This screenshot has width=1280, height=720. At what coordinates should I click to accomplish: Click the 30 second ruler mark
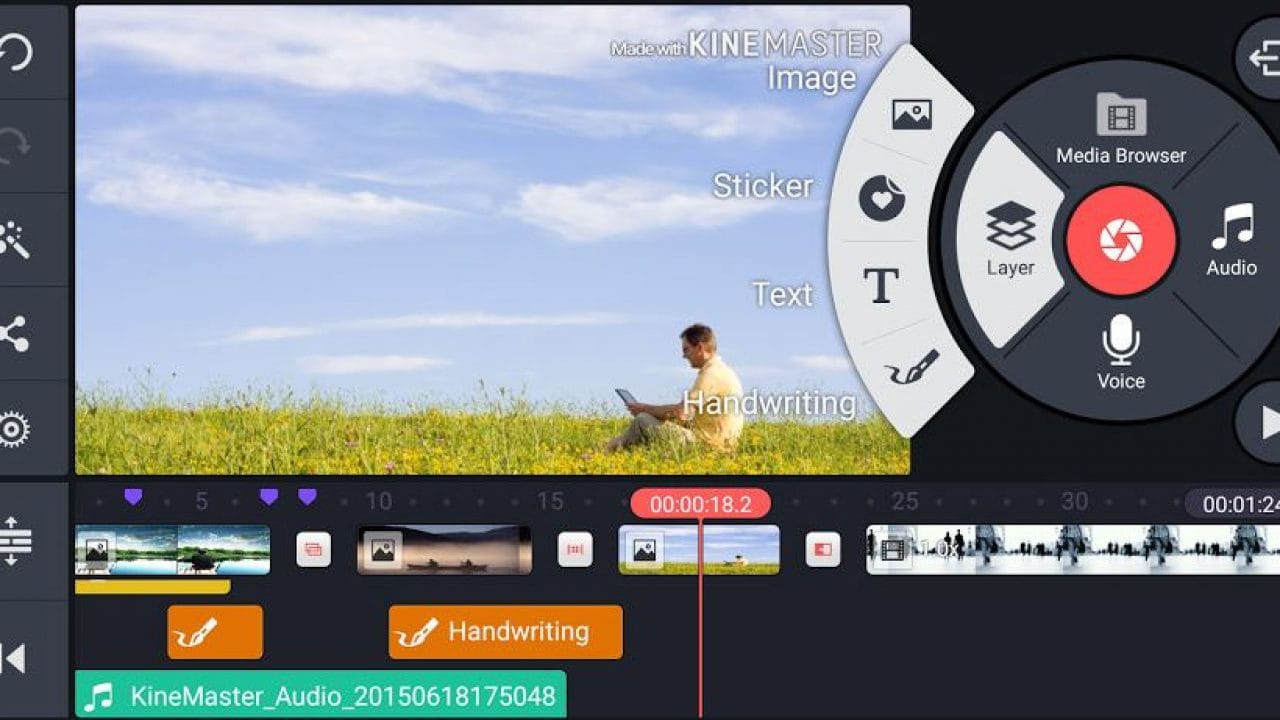[1075, 502]
